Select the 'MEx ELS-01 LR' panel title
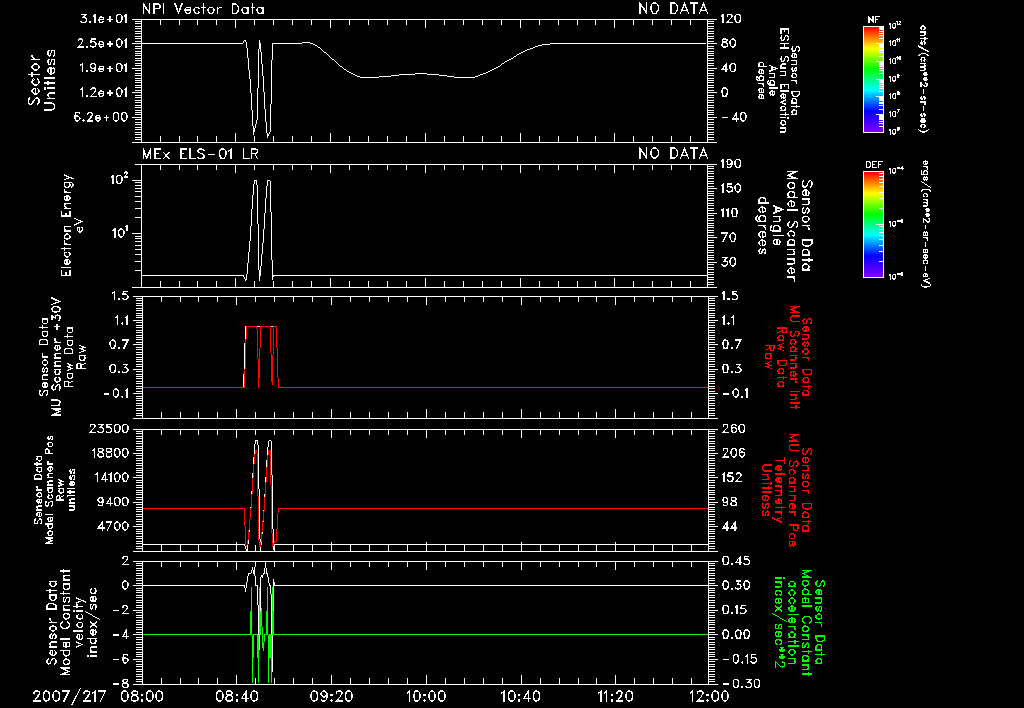The height and width of the screenshot is (708, 1024). tap(200, 154)
